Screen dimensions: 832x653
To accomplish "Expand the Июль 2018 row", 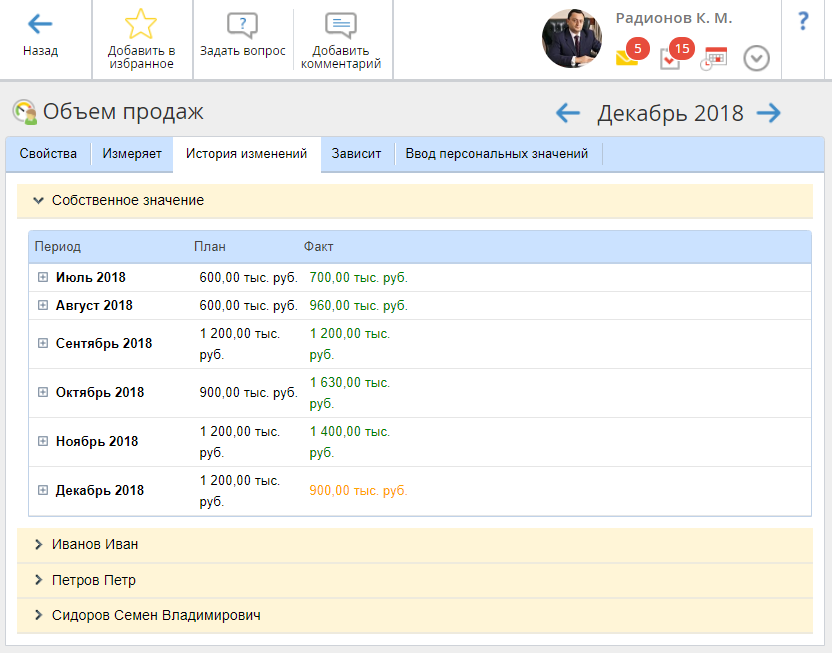I will 43,278.
